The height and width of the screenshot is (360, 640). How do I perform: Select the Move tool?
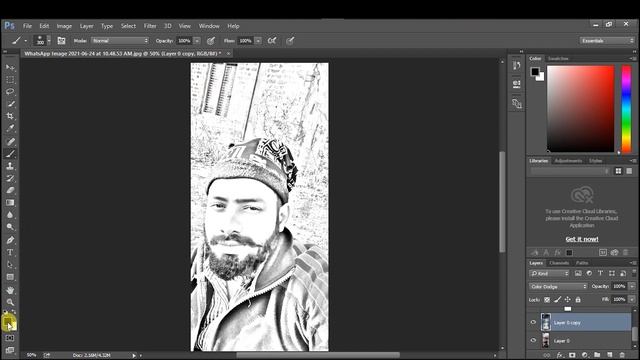tap(10, 67)
